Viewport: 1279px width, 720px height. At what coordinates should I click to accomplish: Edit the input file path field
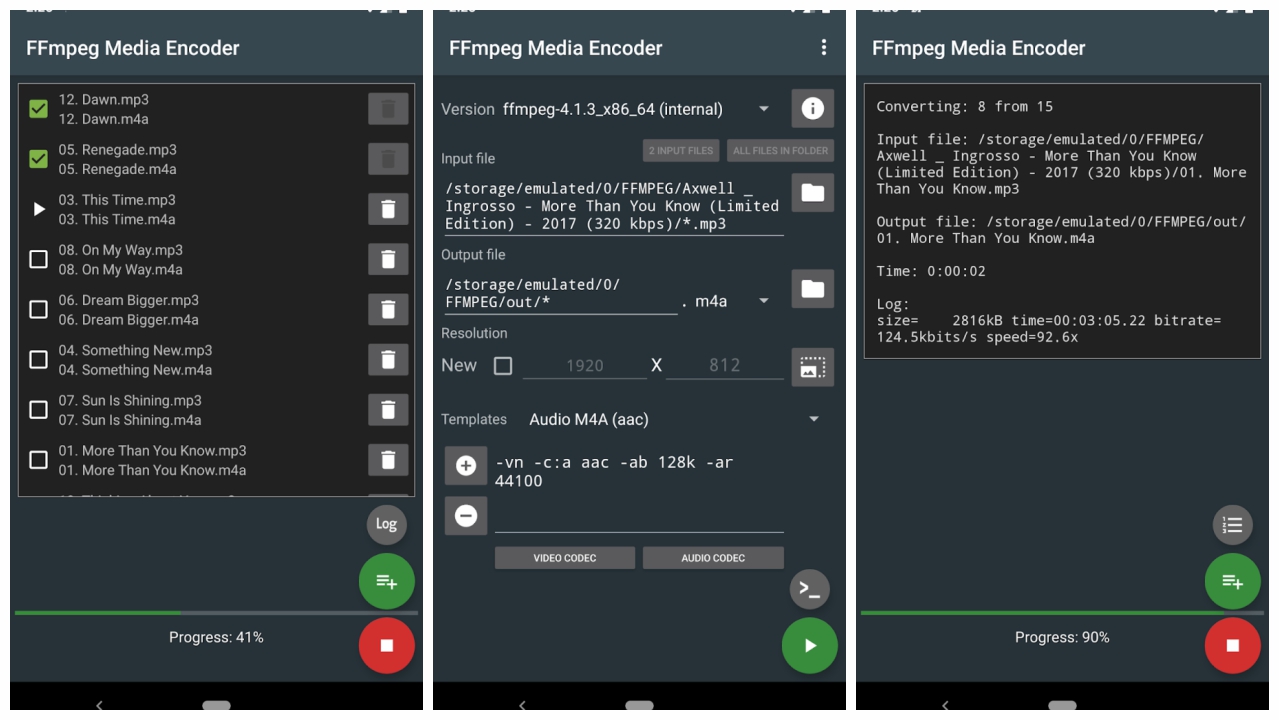614,206
